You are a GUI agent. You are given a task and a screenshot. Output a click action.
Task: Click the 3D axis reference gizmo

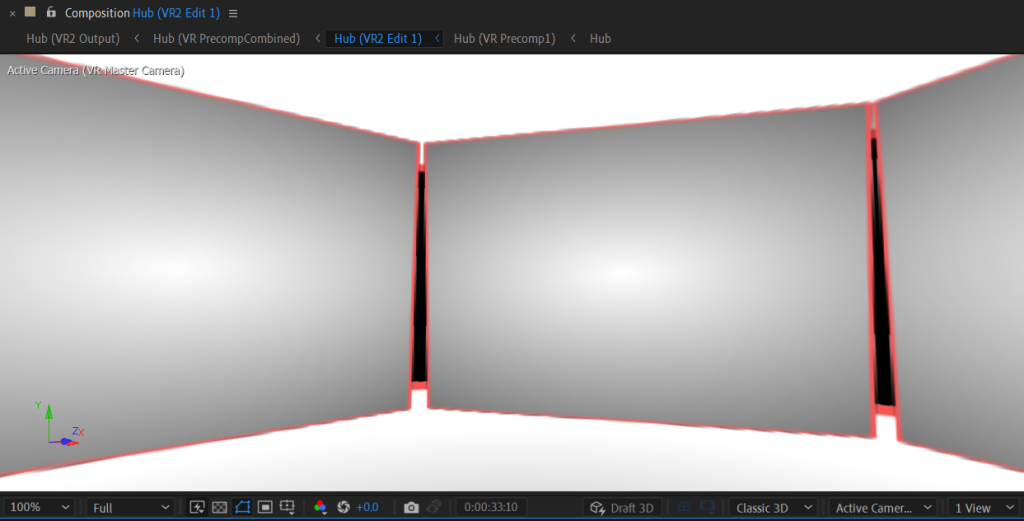pyautogui.click(x=59, y=425)
